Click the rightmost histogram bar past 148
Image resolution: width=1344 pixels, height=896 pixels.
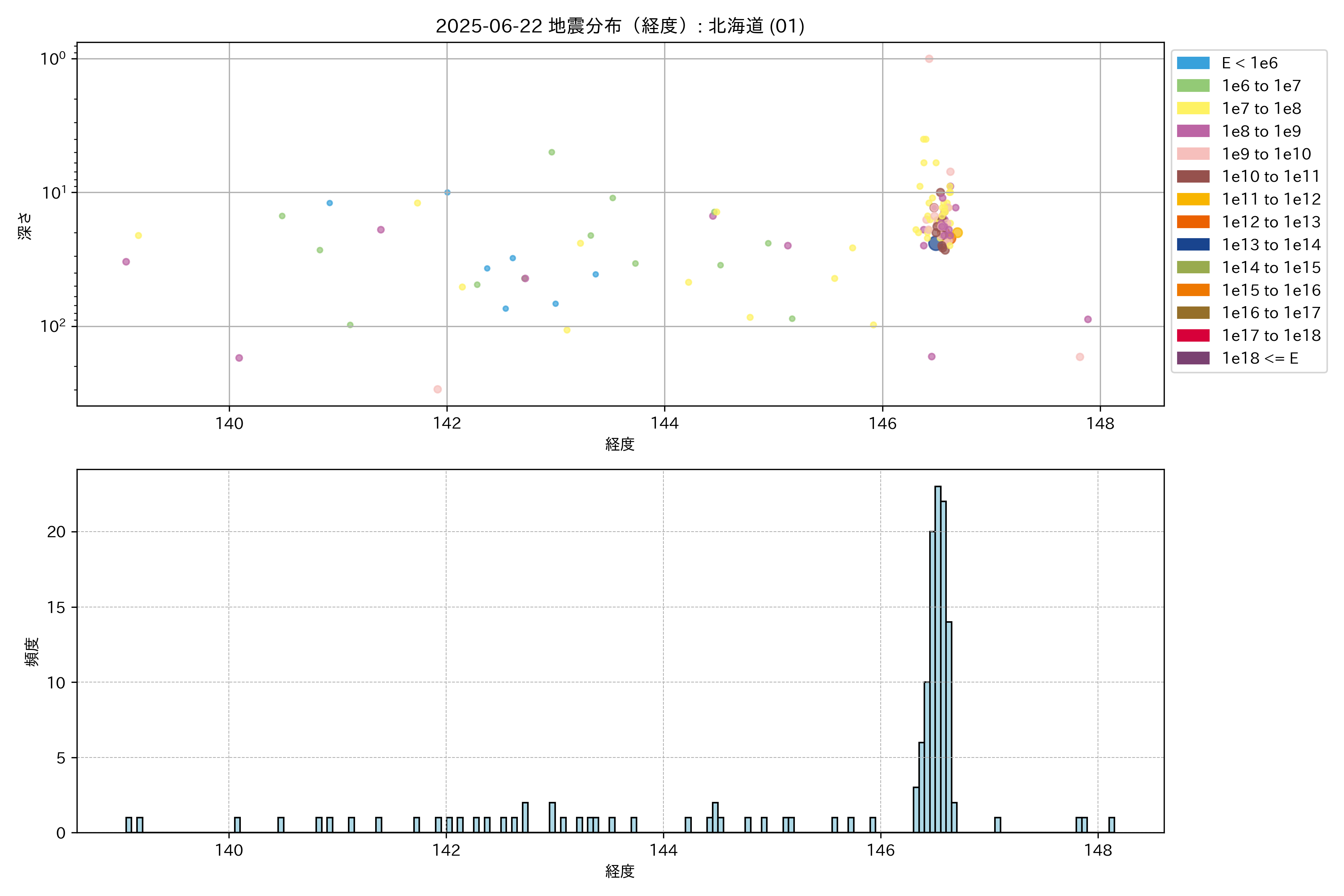pos(1111,825)
